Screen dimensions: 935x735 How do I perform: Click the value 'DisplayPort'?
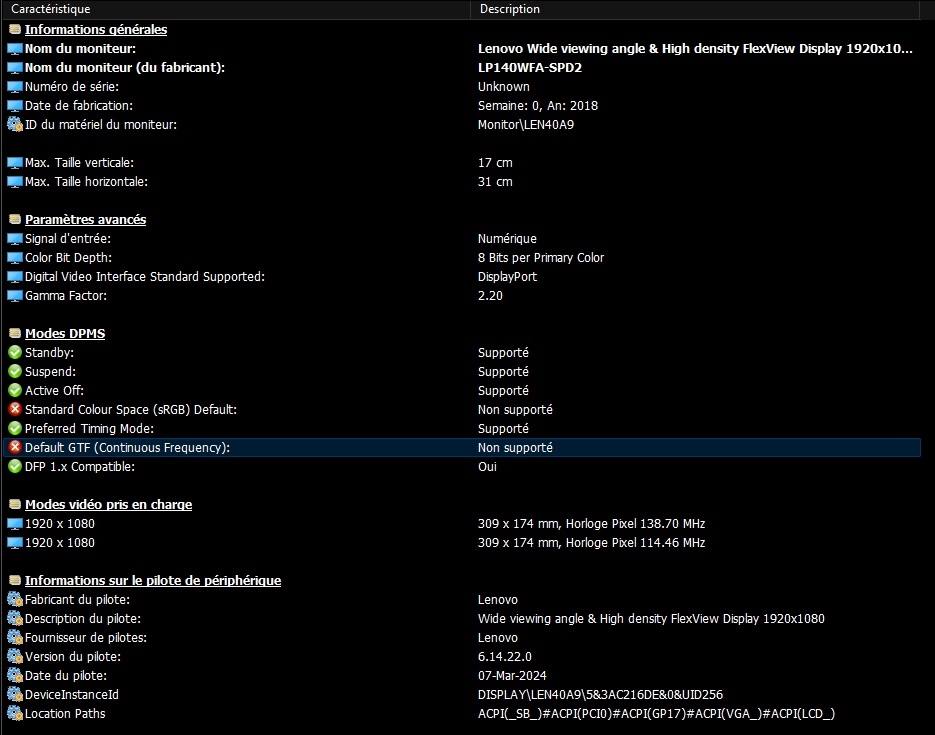pyautogui.click(x=507, y=277)
